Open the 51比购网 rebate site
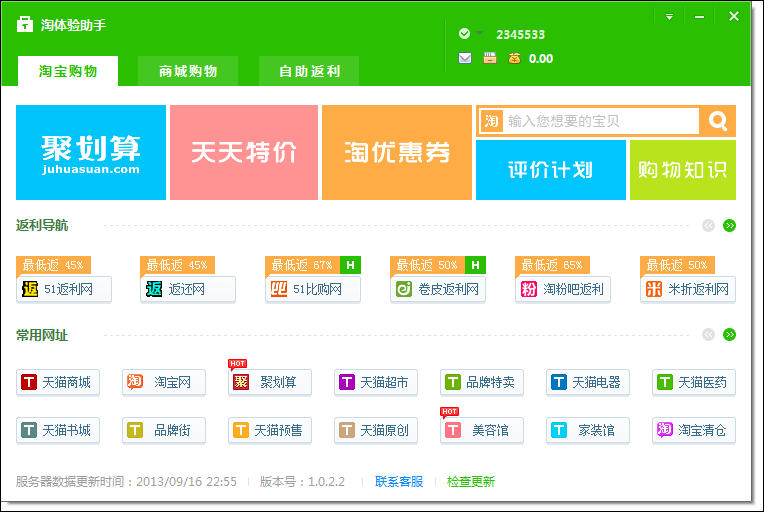This screenshot has width=764, height=512. tap(313, 289)
